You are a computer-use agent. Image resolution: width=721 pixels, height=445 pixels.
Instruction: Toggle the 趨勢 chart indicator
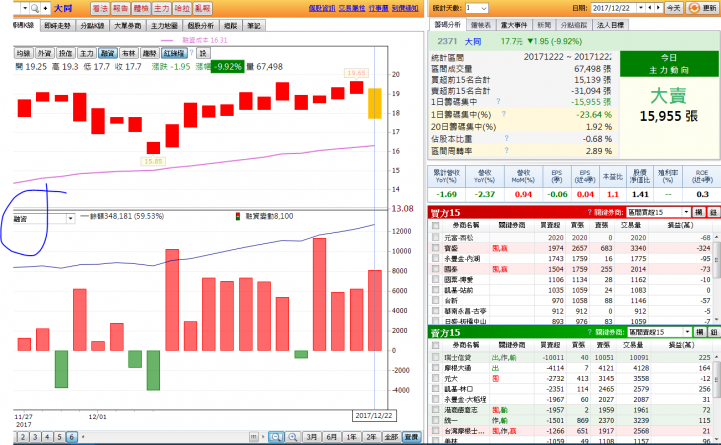tap(149, 53)
